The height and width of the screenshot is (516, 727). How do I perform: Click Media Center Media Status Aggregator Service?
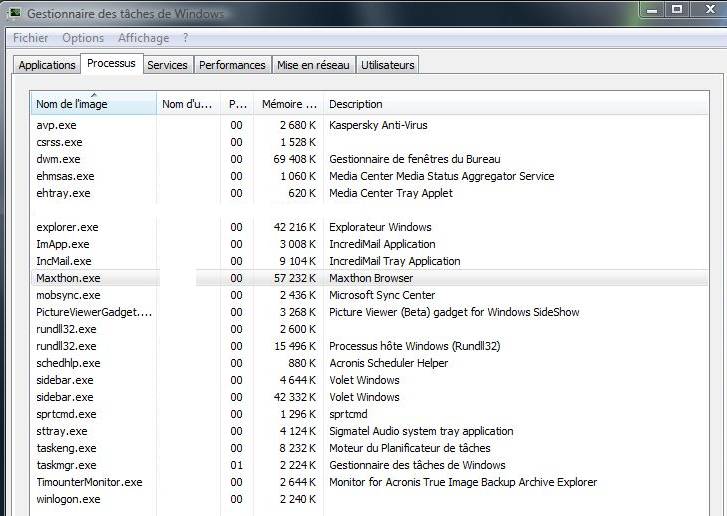(442, 176)
